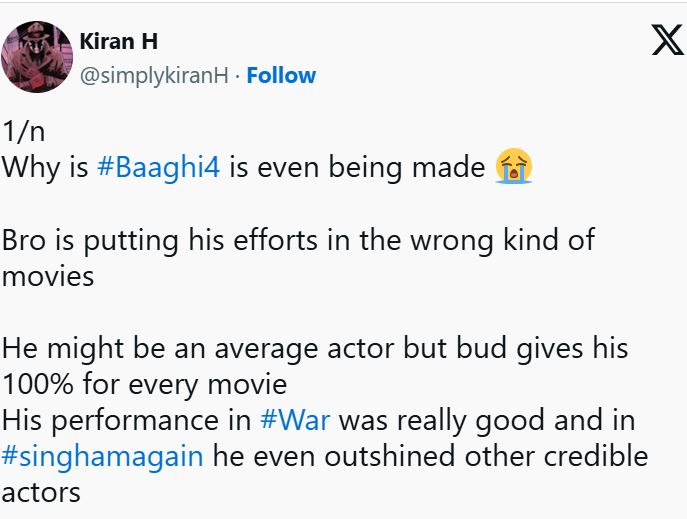Open the #Baaghi4 hashtag
Viewport: 687px width, 519px height.
click(159, 167)
